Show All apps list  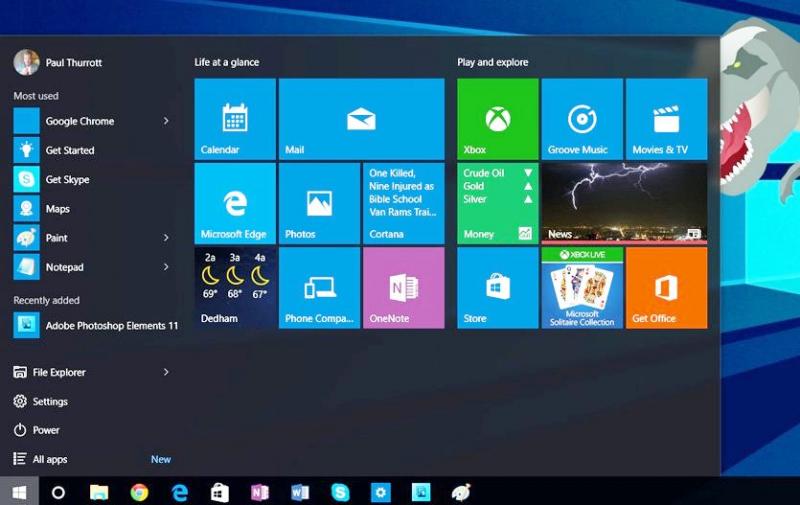[x=40, y=459]
